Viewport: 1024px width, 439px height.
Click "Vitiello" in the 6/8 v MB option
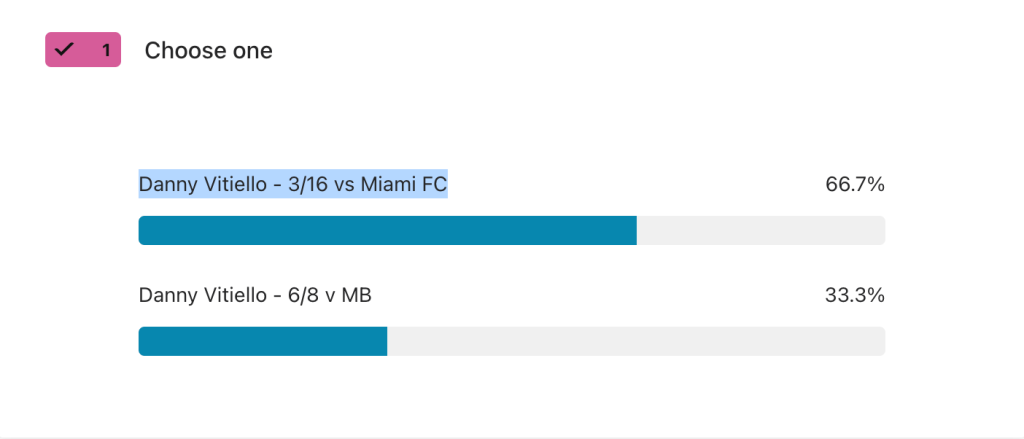click(230, 295)
